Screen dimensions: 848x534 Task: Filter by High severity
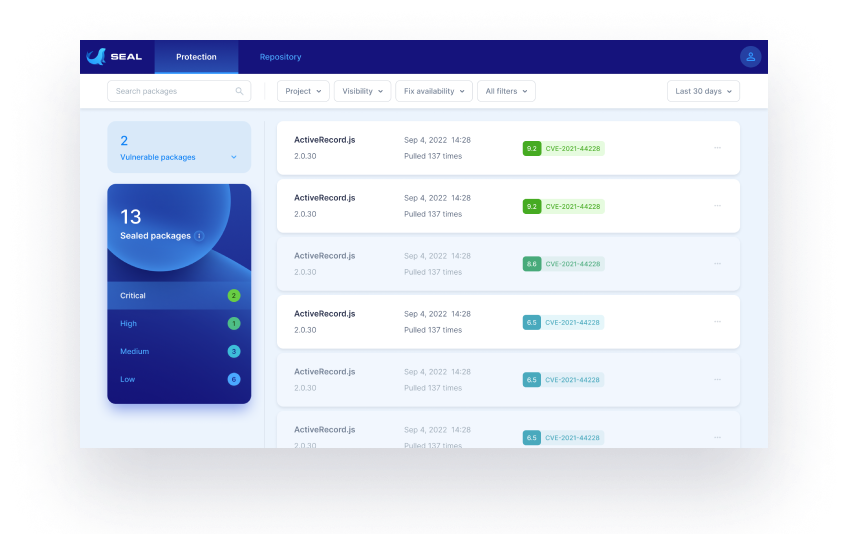click(129, 324)
